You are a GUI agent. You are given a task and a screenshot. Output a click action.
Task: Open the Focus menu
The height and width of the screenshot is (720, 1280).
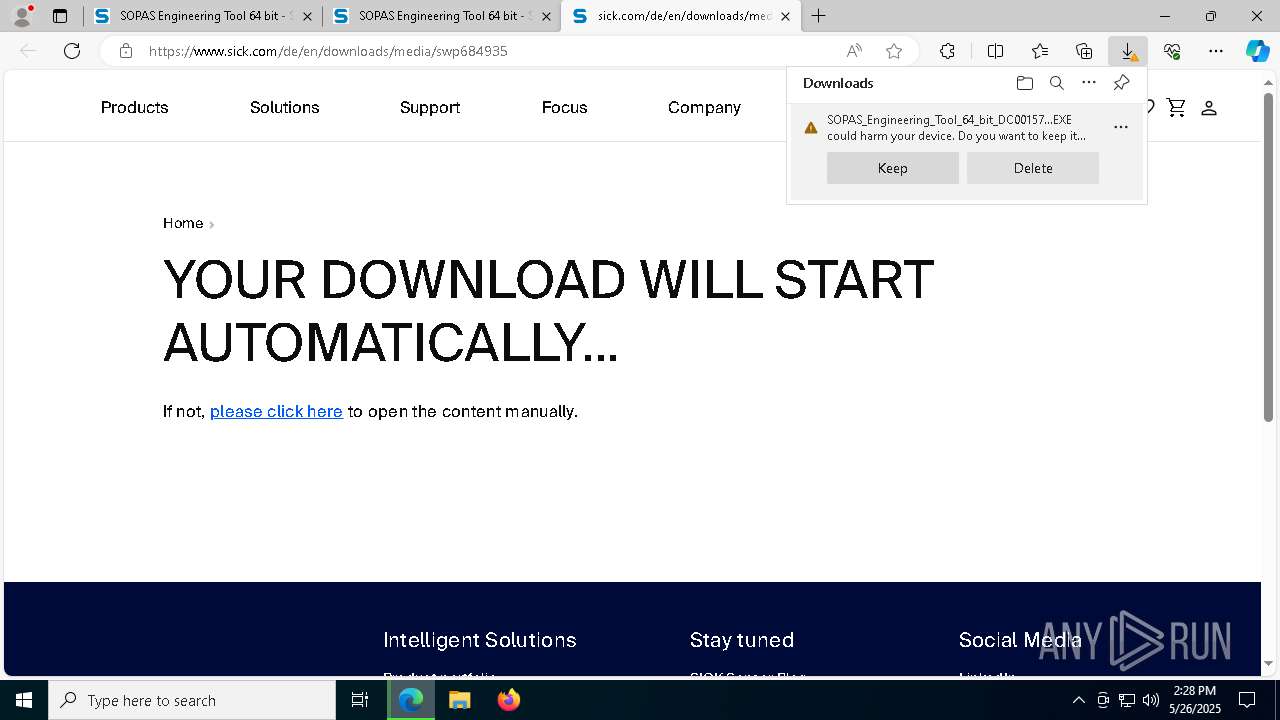point(565,107)
